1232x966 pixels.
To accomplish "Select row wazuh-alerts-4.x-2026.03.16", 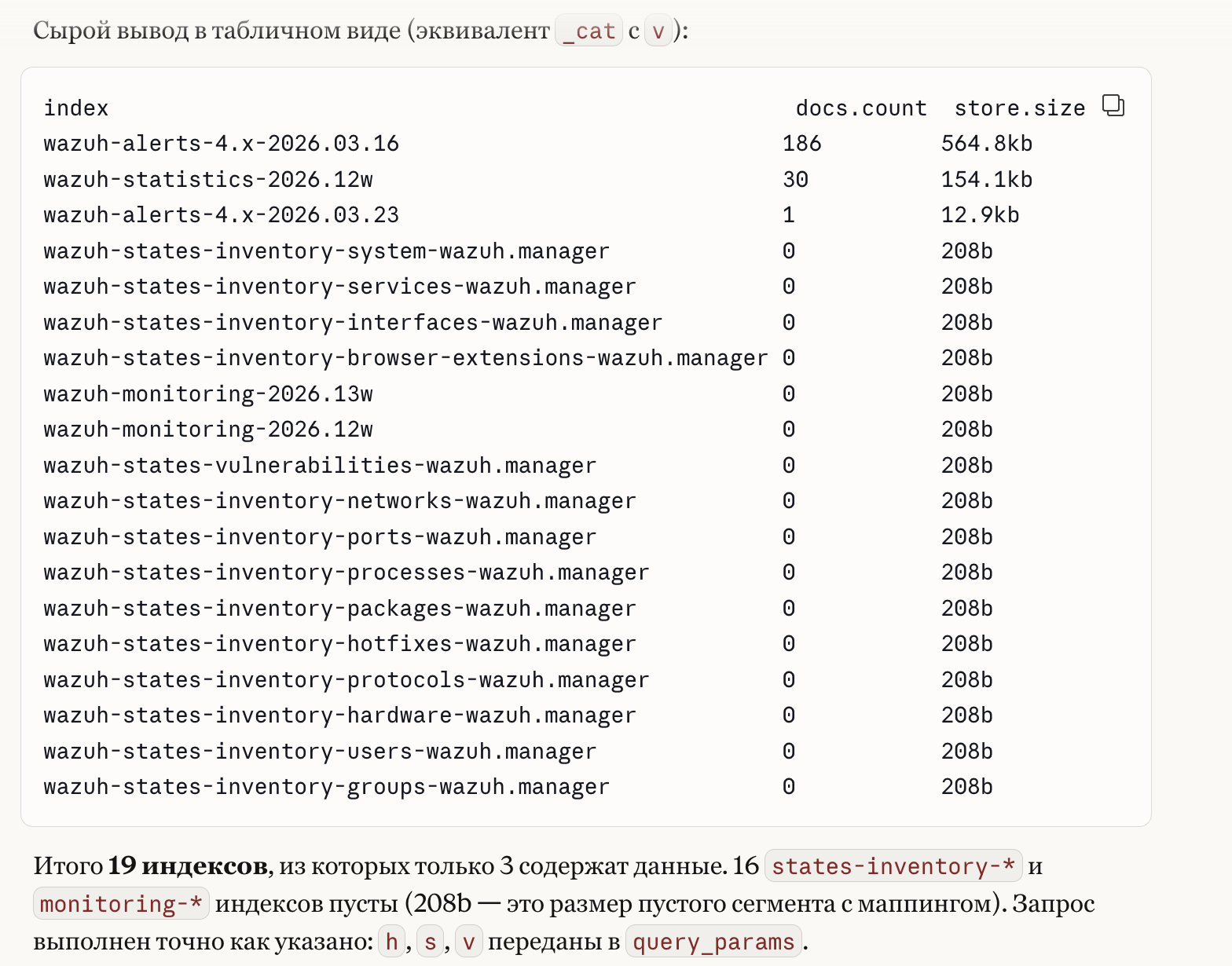I will tap(538, 144).
